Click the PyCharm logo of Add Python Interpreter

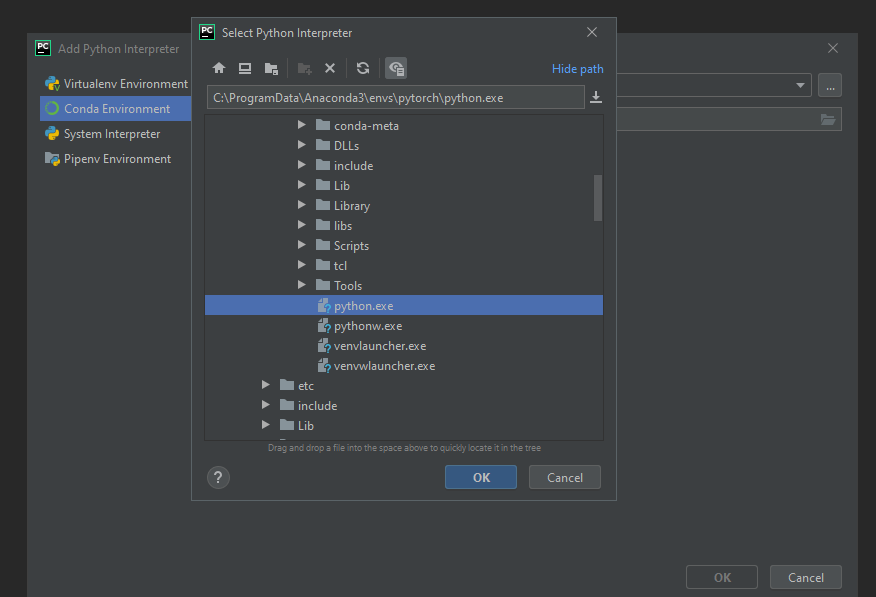tap(43, 48)
